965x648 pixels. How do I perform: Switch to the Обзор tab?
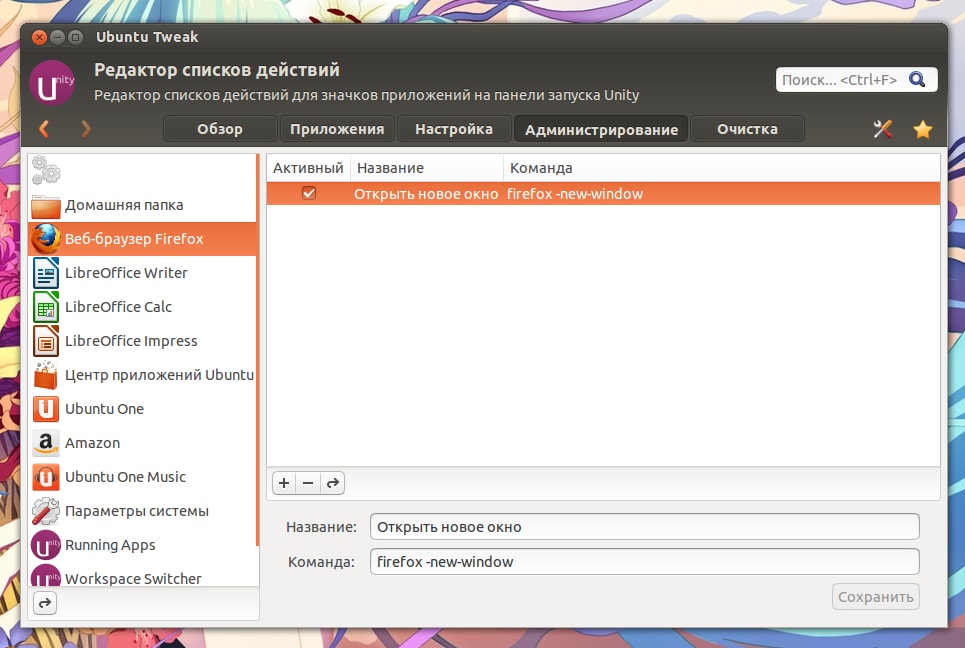tap(220, 129)
